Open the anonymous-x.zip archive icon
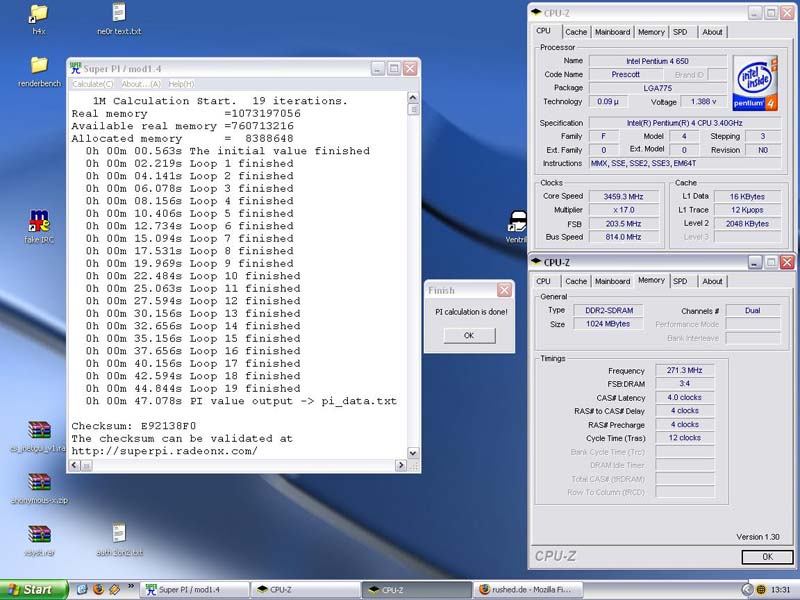The width and height of the screenshot is (800, 600). coord(39,482)
